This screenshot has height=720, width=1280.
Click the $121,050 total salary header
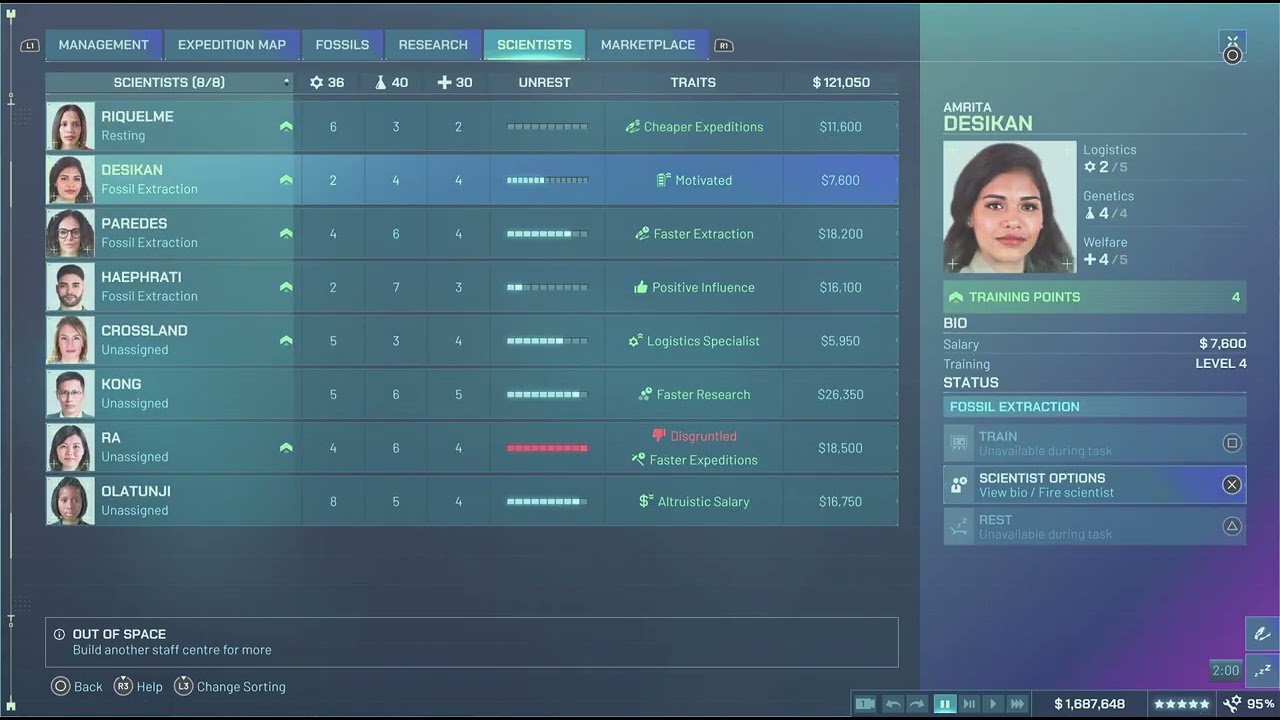[x=841, y=82]
